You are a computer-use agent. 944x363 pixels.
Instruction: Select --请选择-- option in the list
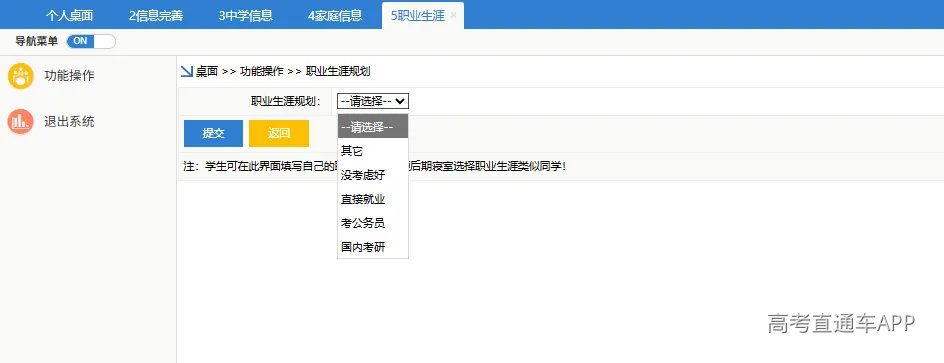[x=373, y=126]
